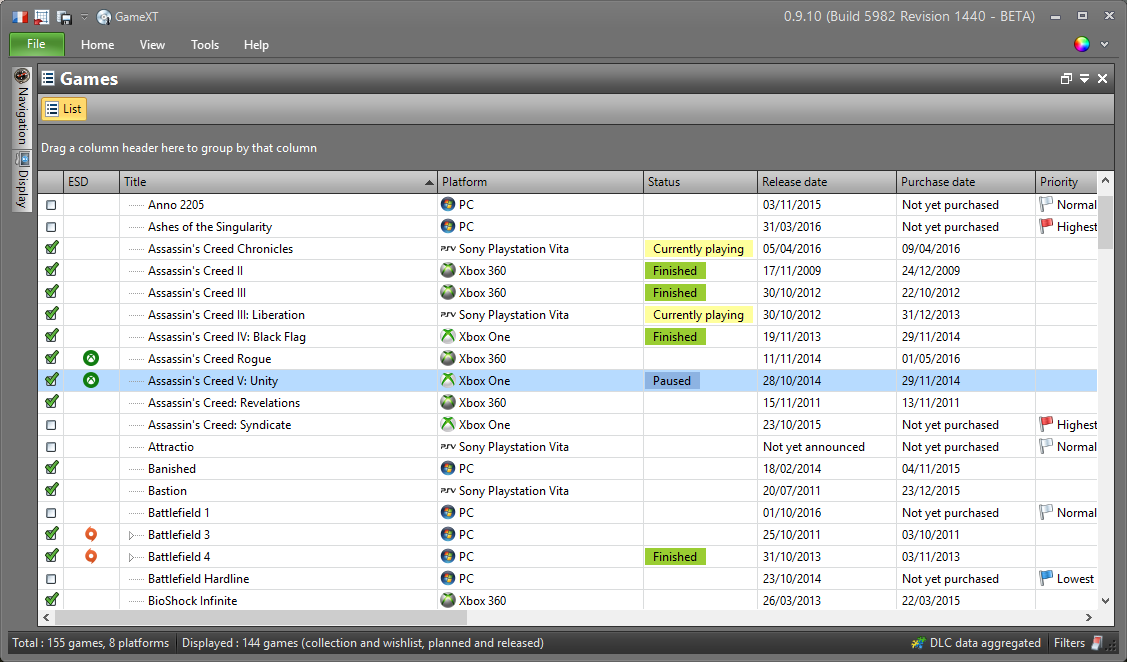Open the View menu
This screenshot has width=1127, height=662.
pos(152,45)
